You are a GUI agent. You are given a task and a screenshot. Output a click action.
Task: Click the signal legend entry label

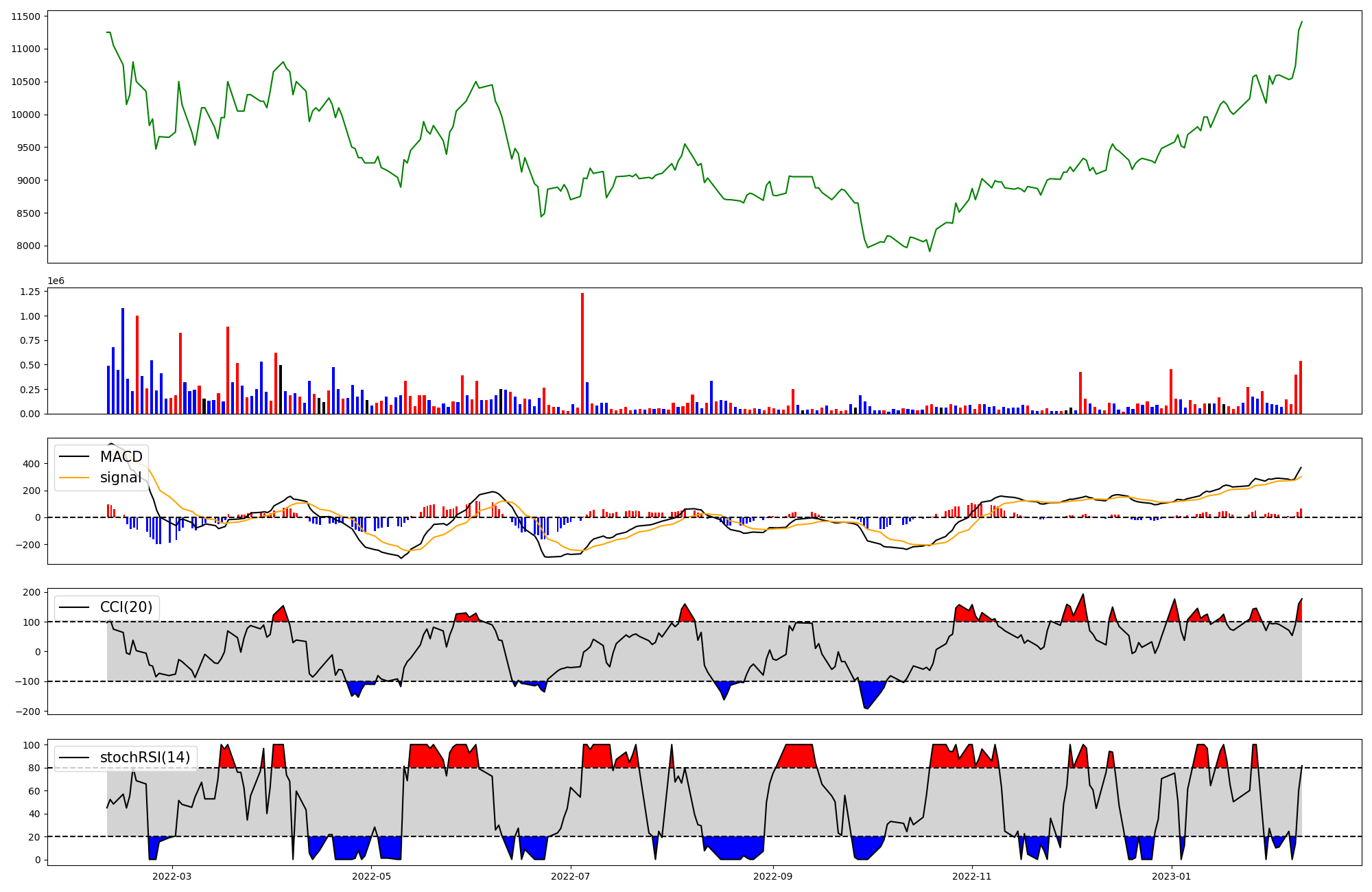point(121,478)
